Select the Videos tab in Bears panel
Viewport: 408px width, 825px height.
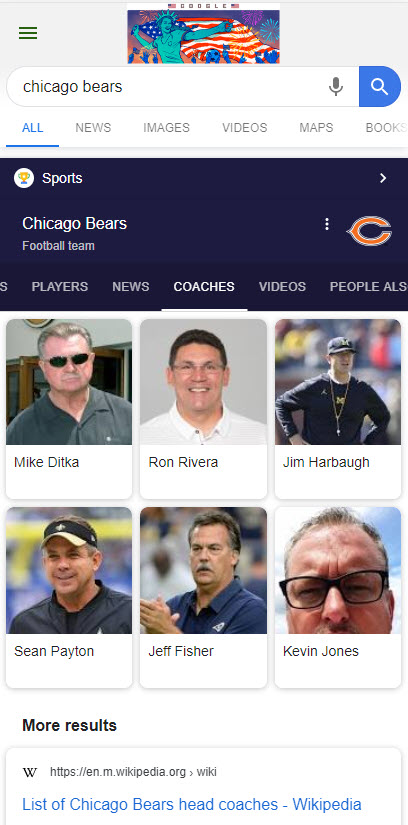282,287
